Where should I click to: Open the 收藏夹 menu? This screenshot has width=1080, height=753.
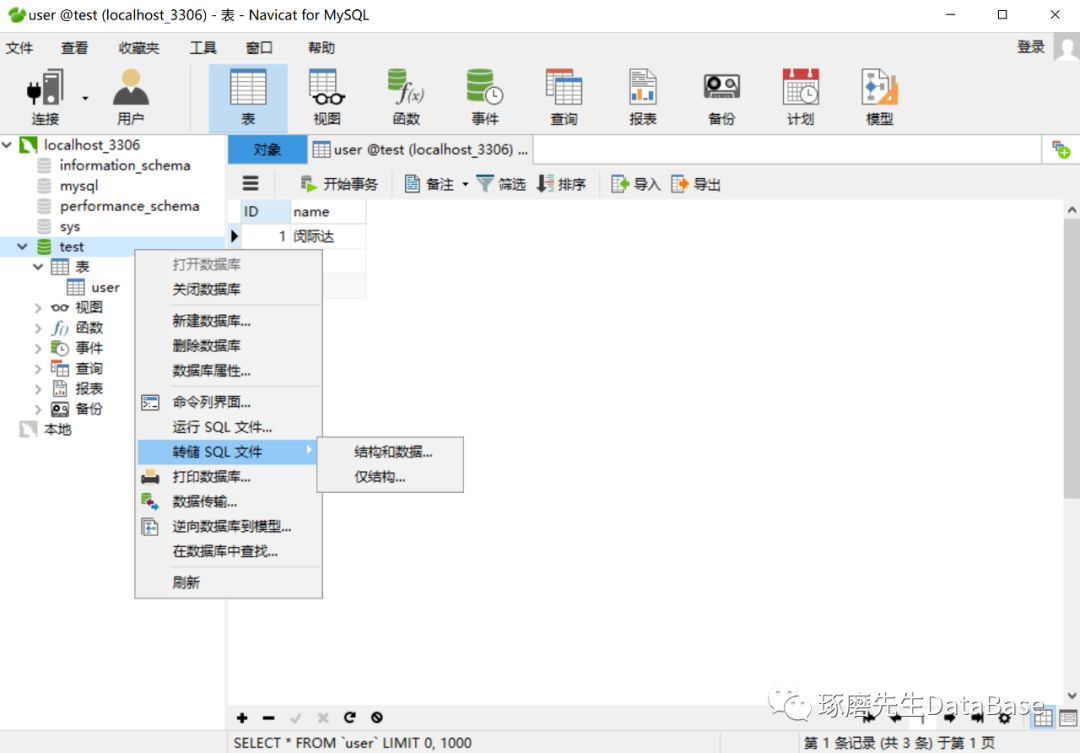click(138, 48)
